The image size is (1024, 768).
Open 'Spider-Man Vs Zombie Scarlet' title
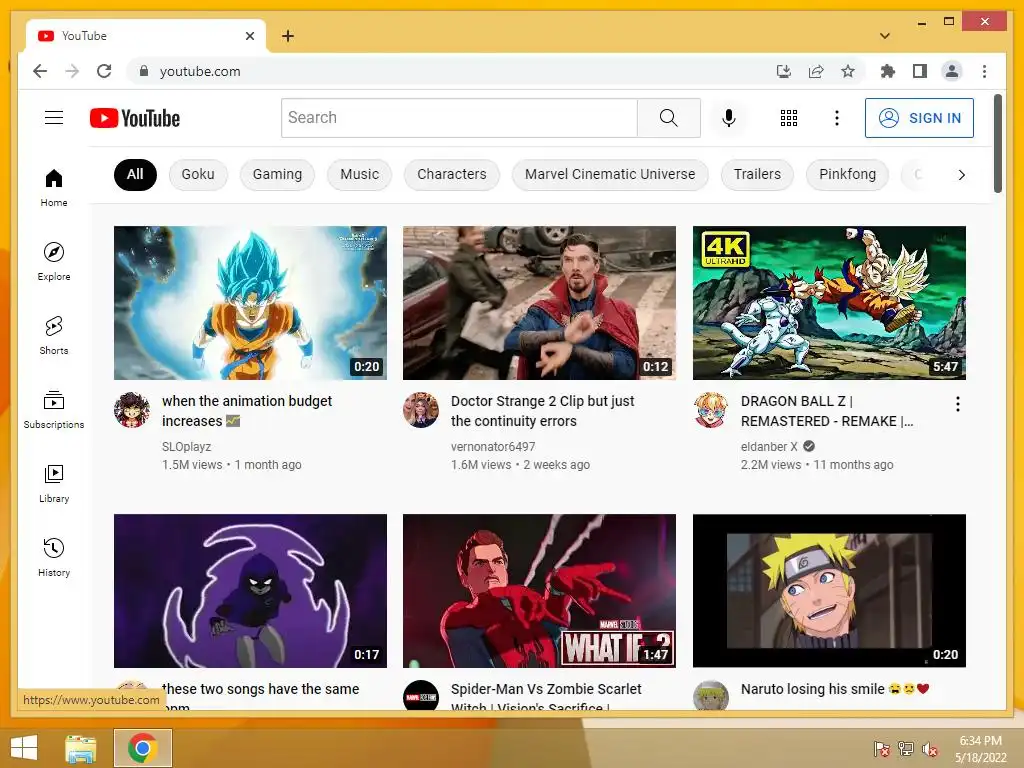coord(546,696)
